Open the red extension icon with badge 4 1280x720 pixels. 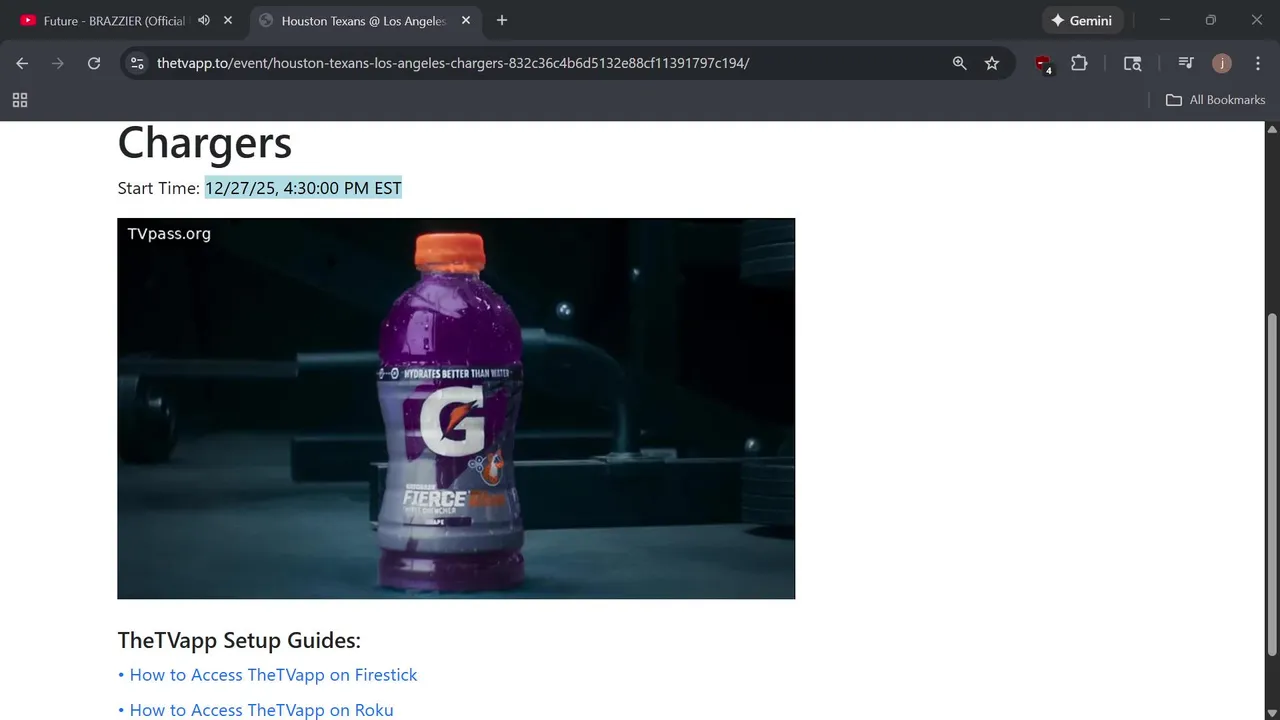[1043, 64]
